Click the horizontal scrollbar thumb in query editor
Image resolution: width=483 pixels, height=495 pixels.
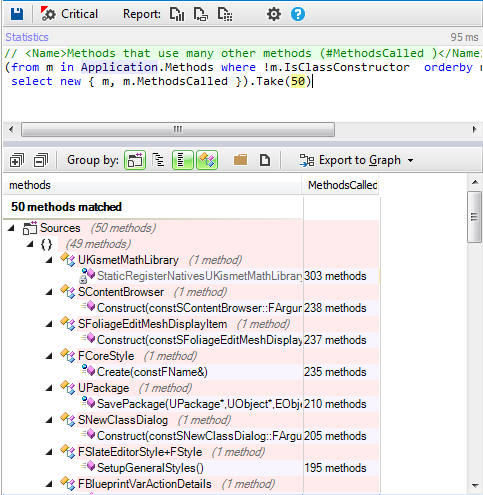coord(178,129)
